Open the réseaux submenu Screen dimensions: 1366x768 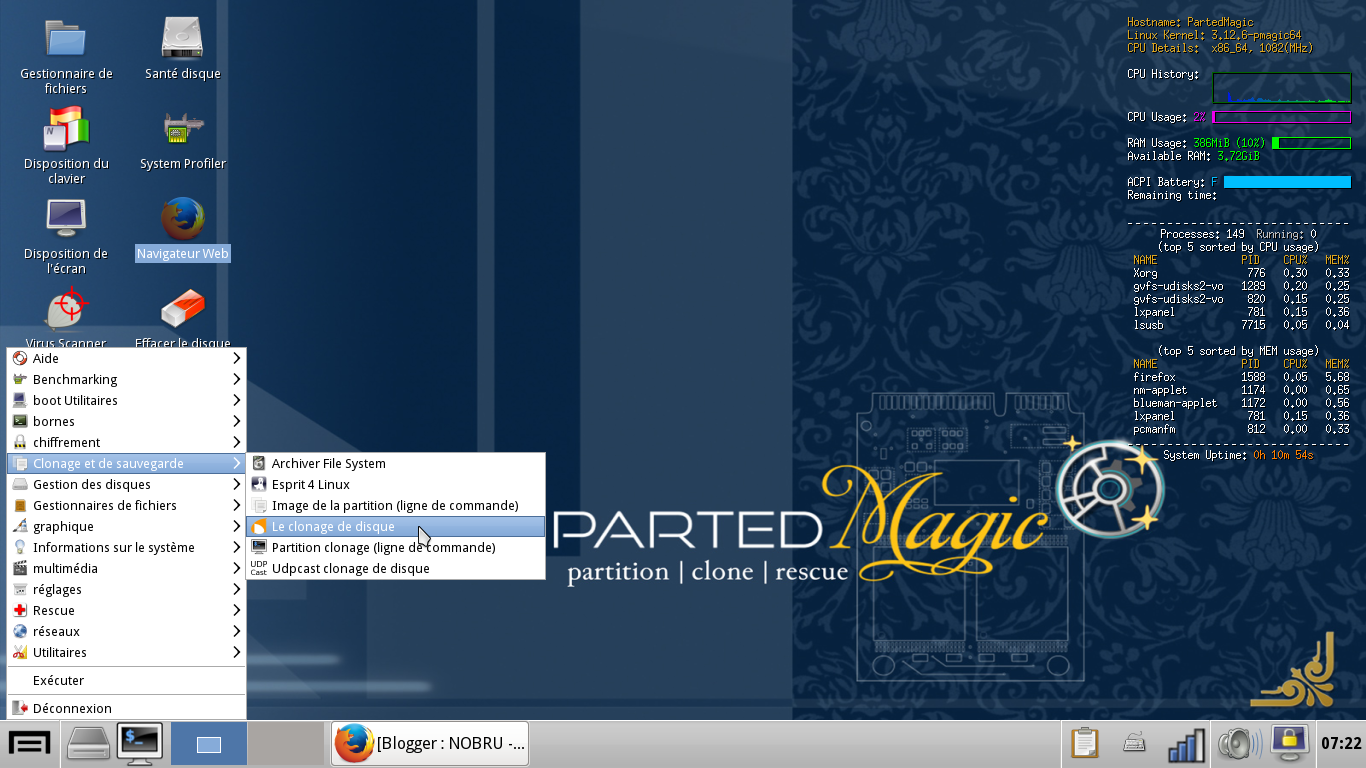pos(126,631)
